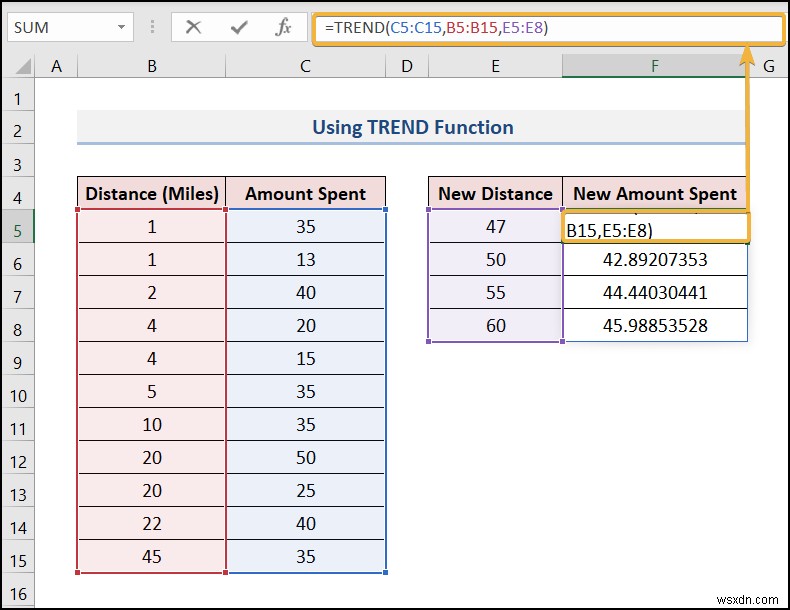Click the 'Distance (Miles)' header cell
This screenshot has height=610, width=790.
[152, 193]
